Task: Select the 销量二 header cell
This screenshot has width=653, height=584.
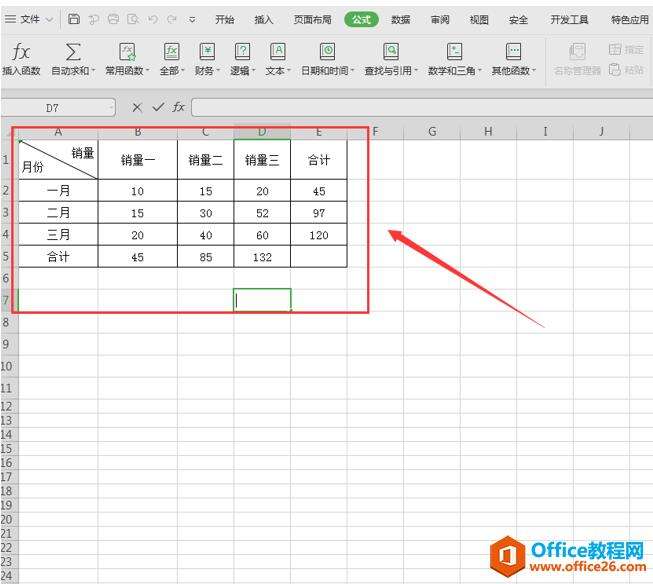Action: tap(205, 160)
